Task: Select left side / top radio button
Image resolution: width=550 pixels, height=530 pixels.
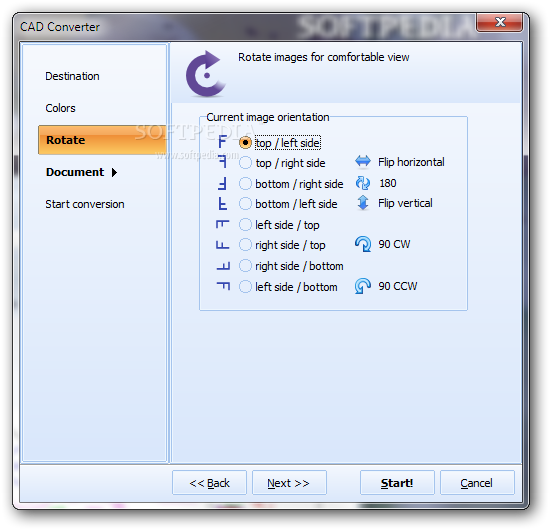Action: point(245,224)
